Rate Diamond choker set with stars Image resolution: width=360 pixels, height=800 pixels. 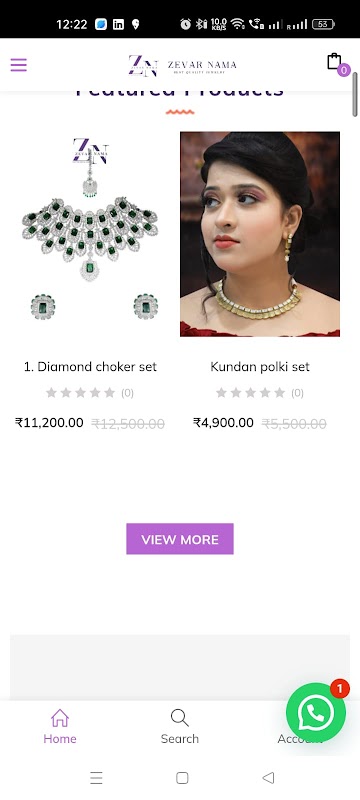(81, 392)
